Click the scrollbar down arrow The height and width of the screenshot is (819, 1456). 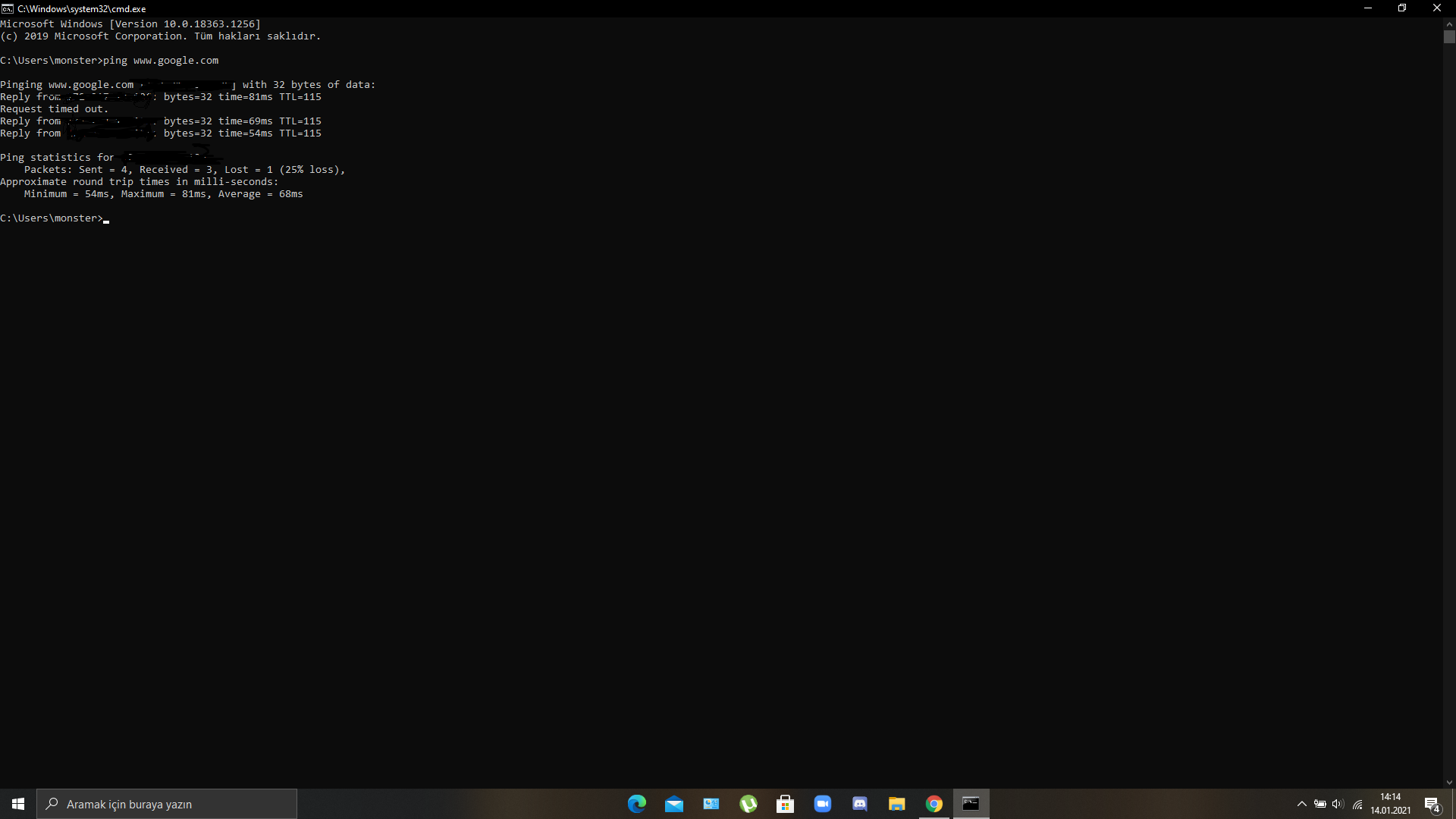tap(1449, 783)
